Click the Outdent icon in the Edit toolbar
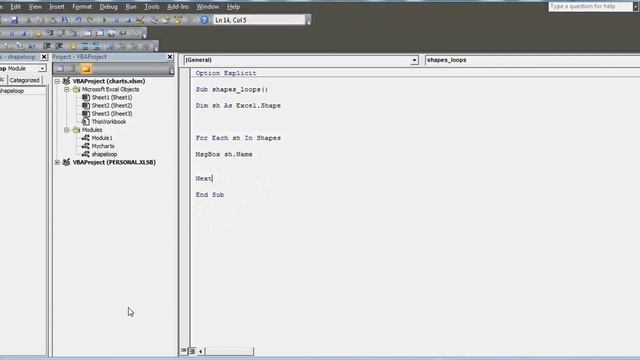640x360 pixels. (59, 46)
